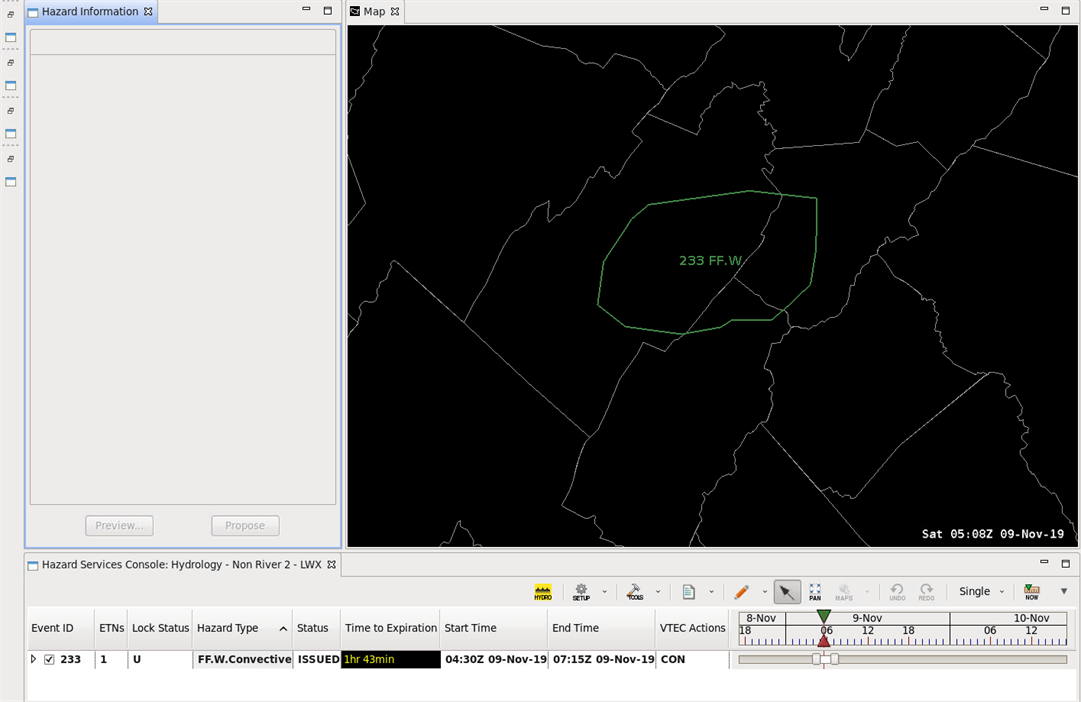Sort by the Status column header

(x=316, y=628)
